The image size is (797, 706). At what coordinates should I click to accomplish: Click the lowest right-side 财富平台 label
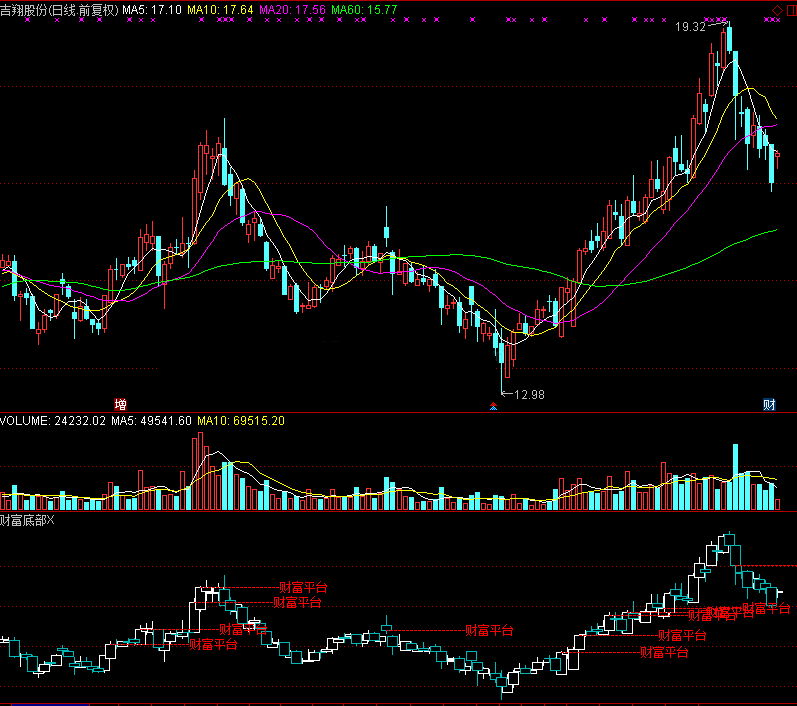(664, 652)
